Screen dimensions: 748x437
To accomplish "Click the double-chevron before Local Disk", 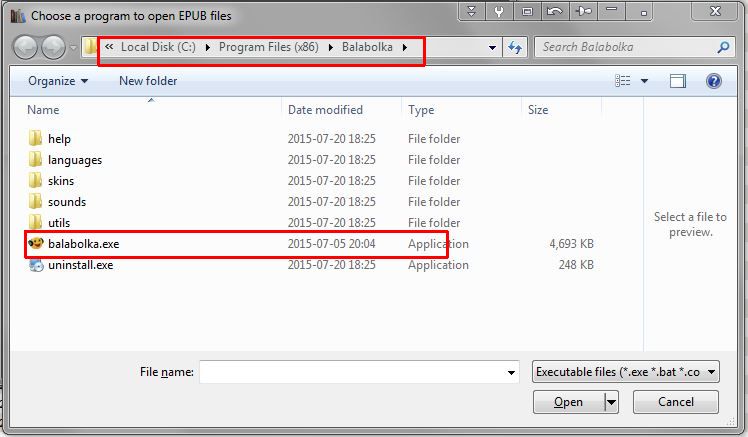I will (109, 47).
